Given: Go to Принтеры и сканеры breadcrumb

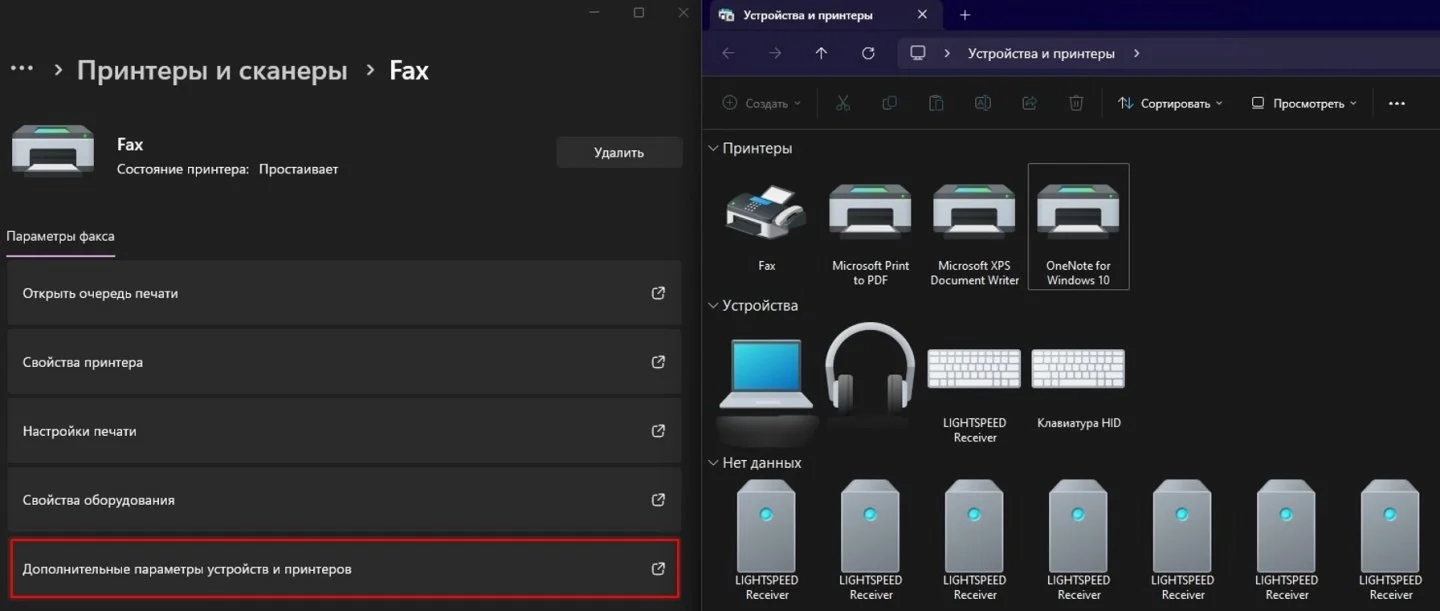Looking at the screenshot, I should pos(212,70).
